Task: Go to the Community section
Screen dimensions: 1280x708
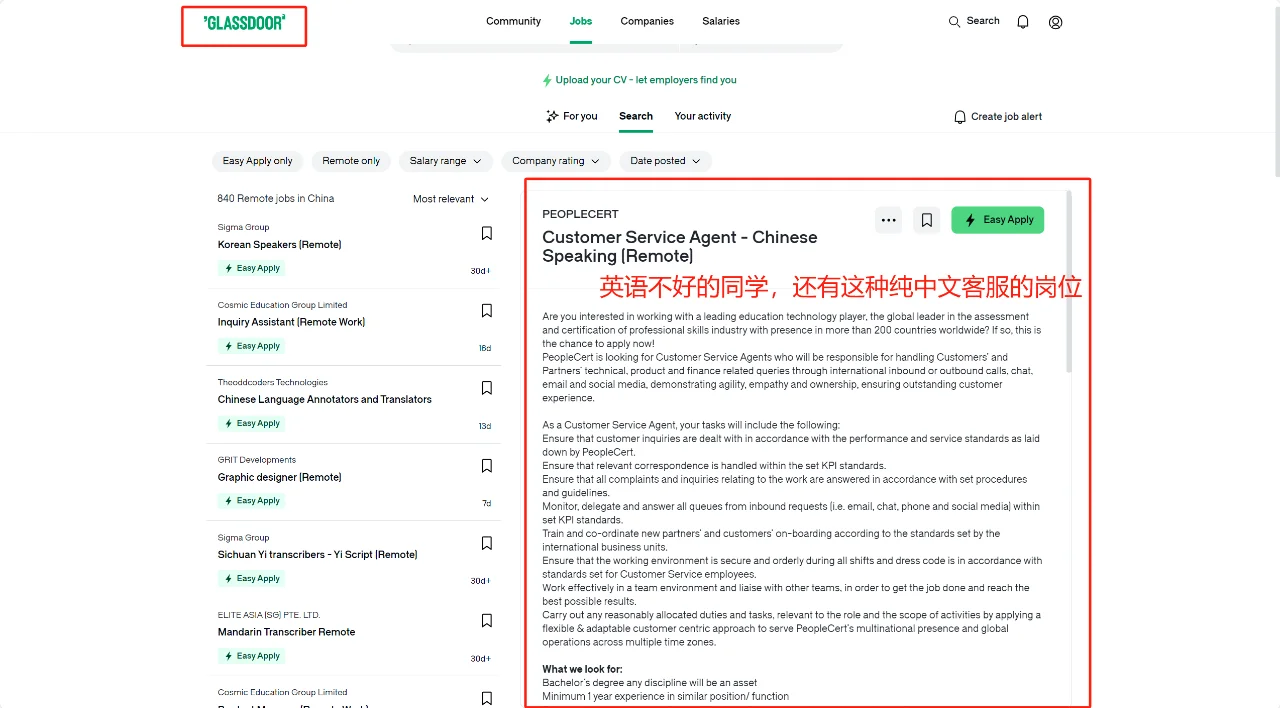Action: (513, 21)
